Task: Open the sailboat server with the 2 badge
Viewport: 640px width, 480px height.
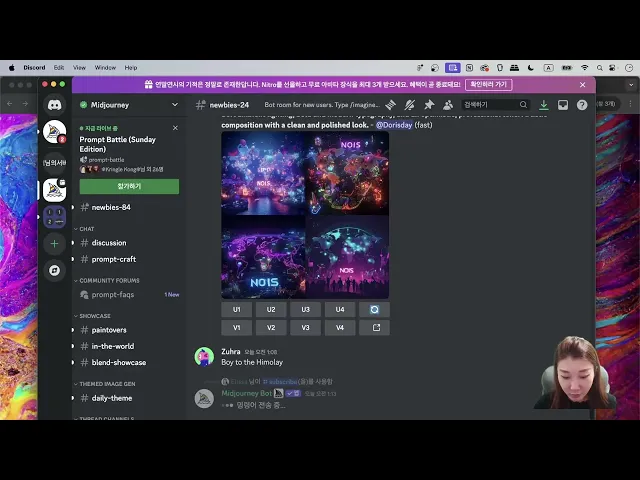Action: [54, 132]
